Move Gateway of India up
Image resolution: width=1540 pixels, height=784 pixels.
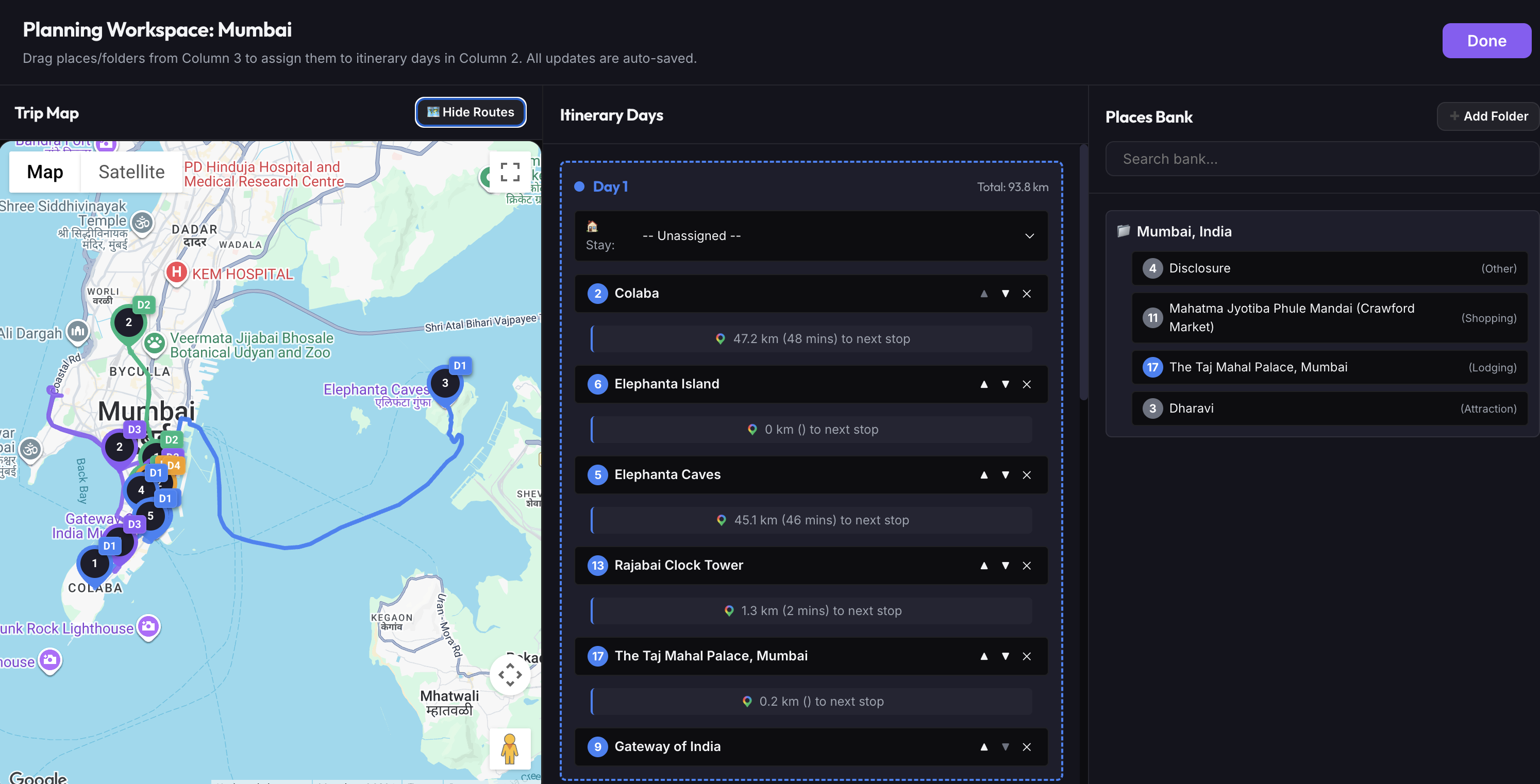coord(984,747)
